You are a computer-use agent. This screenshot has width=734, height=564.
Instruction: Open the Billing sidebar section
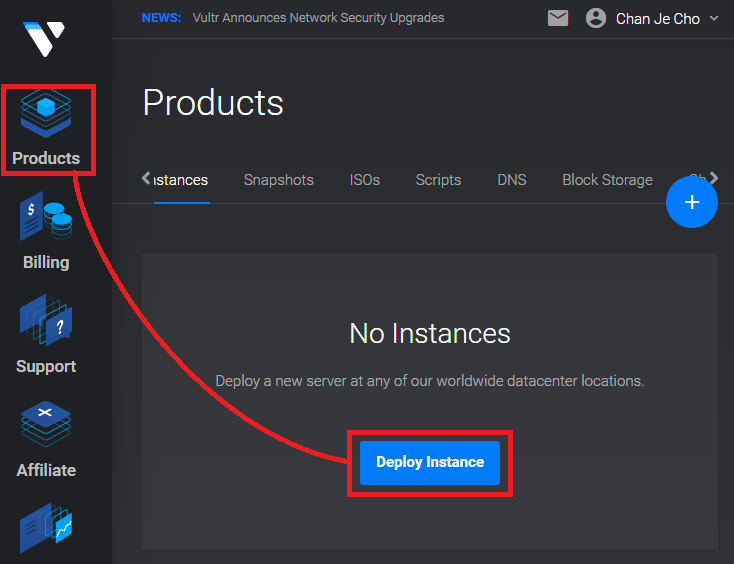click(46, 231)
